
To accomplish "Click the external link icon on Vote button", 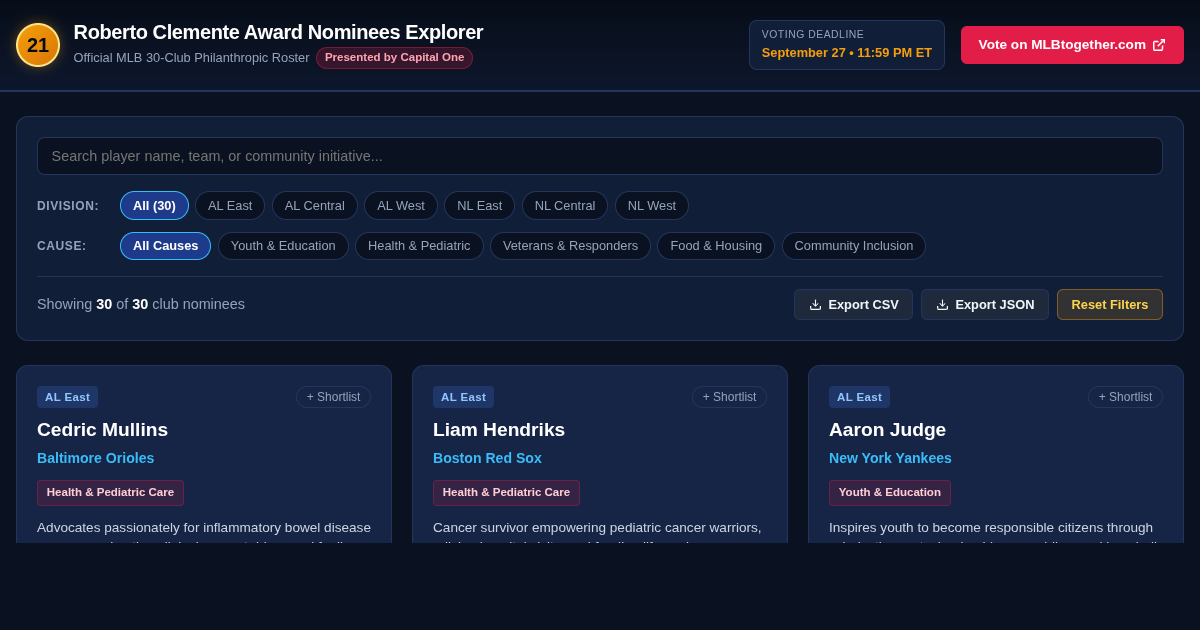I will click(1159, 45).
